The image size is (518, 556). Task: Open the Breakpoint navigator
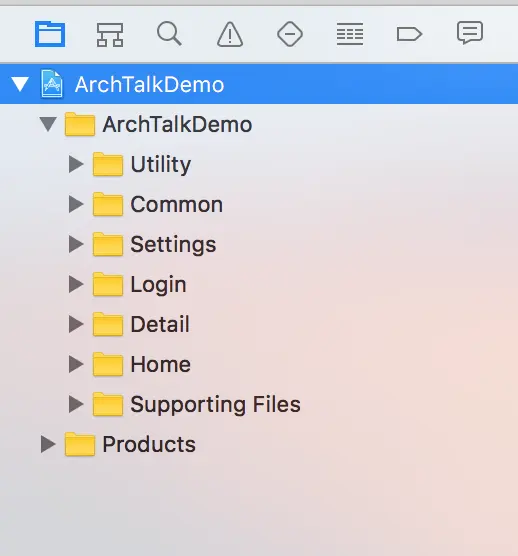click(x=409, y=34)
